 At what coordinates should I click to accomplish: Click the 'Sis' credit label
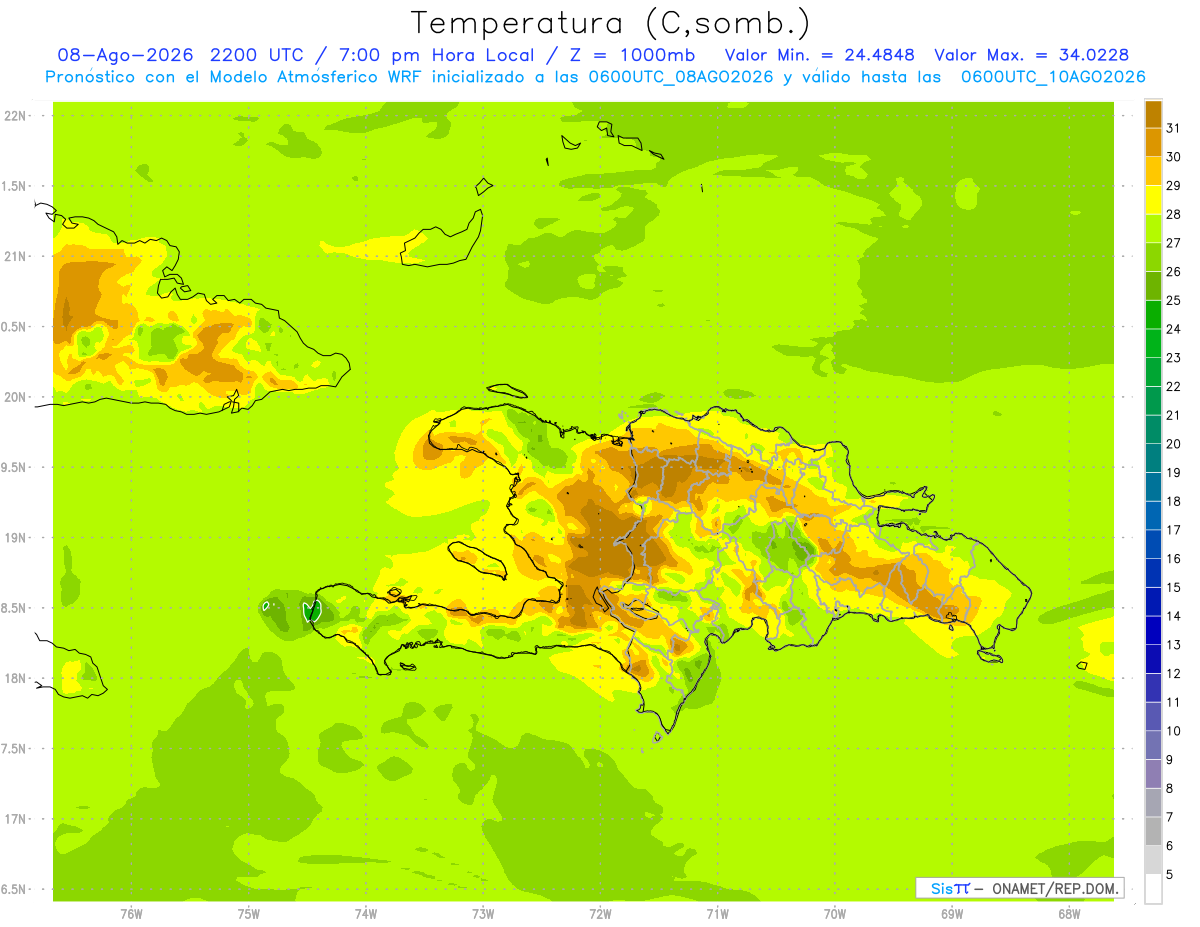click(940, 888)
